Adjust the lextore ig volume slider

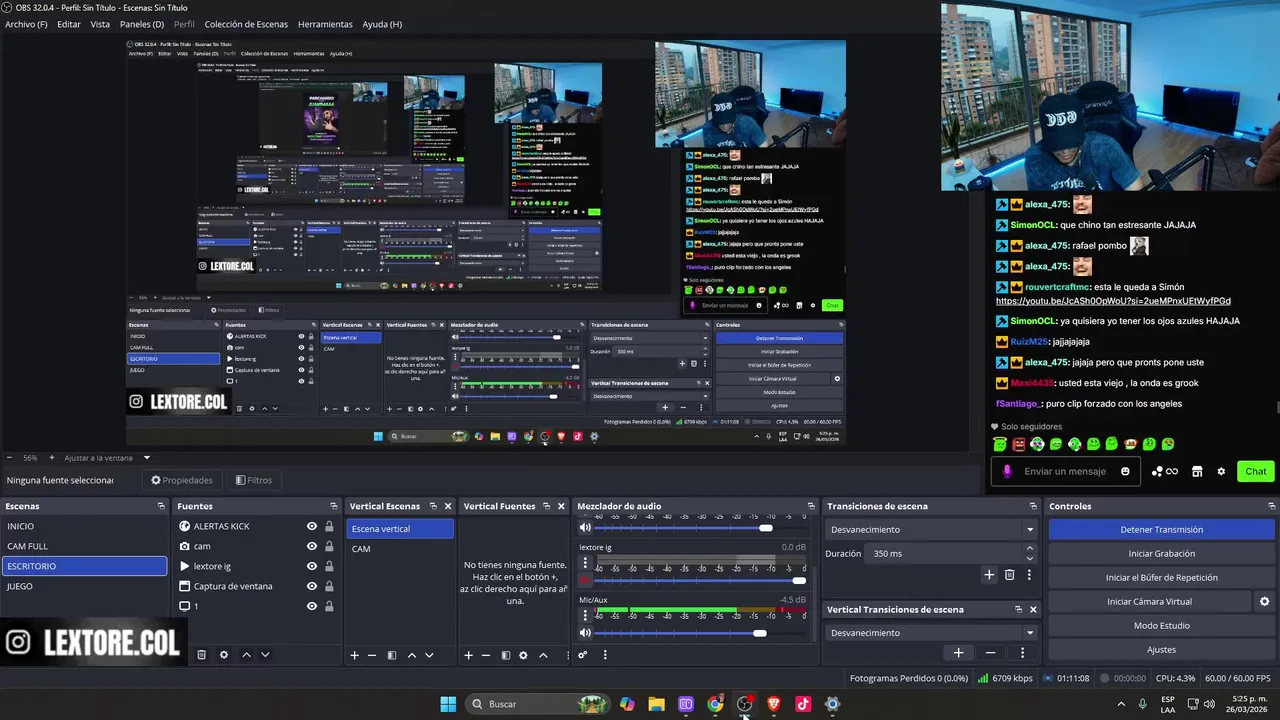pos(702,580)
